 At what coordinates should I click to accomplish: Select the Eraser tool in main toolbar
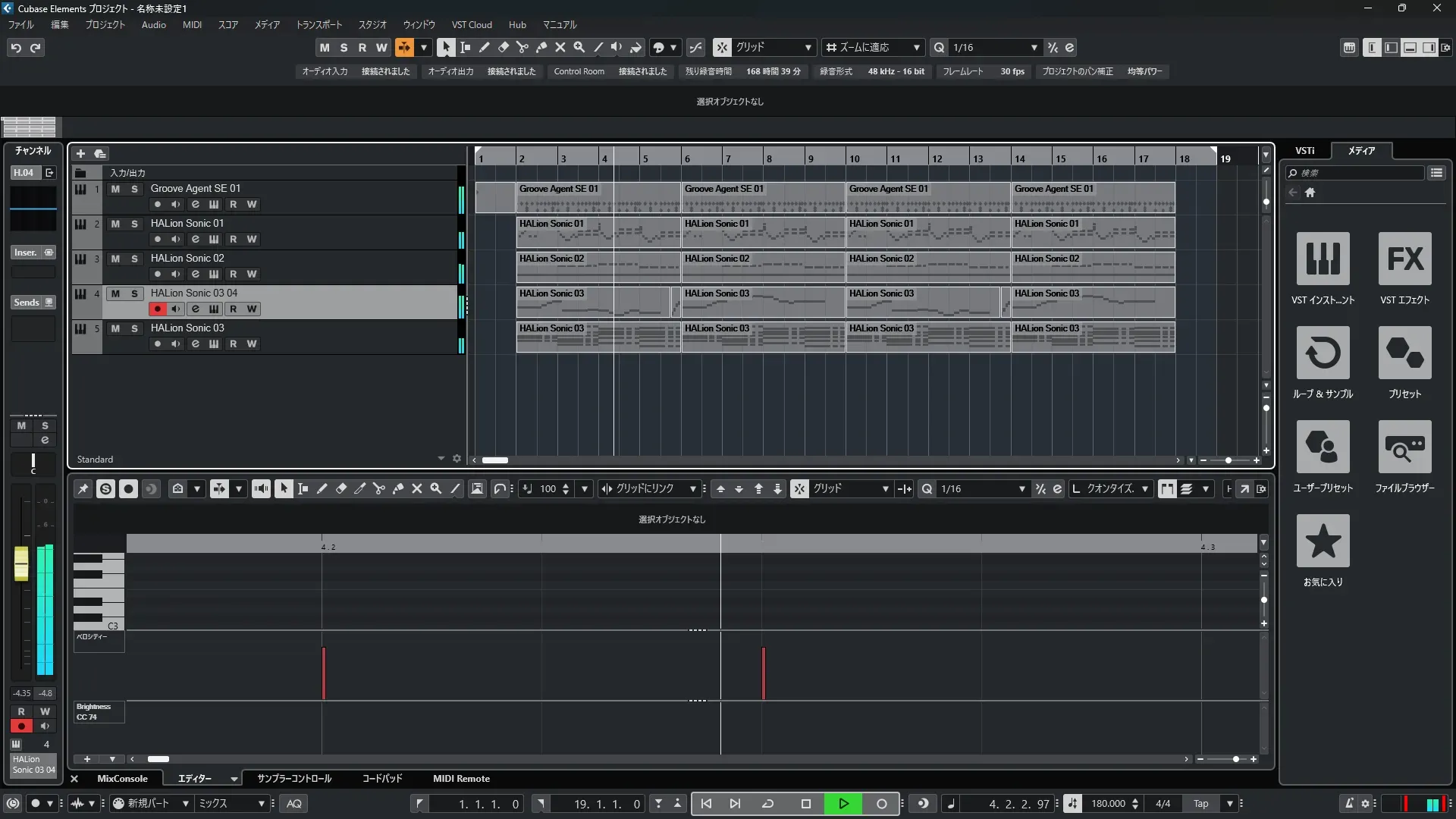tap(504, 47)
